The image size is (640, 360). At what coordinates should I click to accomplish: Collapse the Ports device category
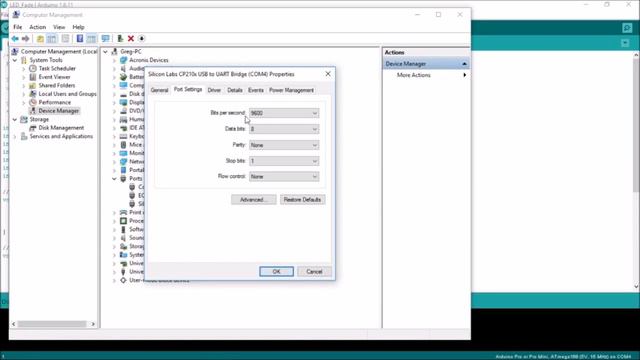[114, 178]
